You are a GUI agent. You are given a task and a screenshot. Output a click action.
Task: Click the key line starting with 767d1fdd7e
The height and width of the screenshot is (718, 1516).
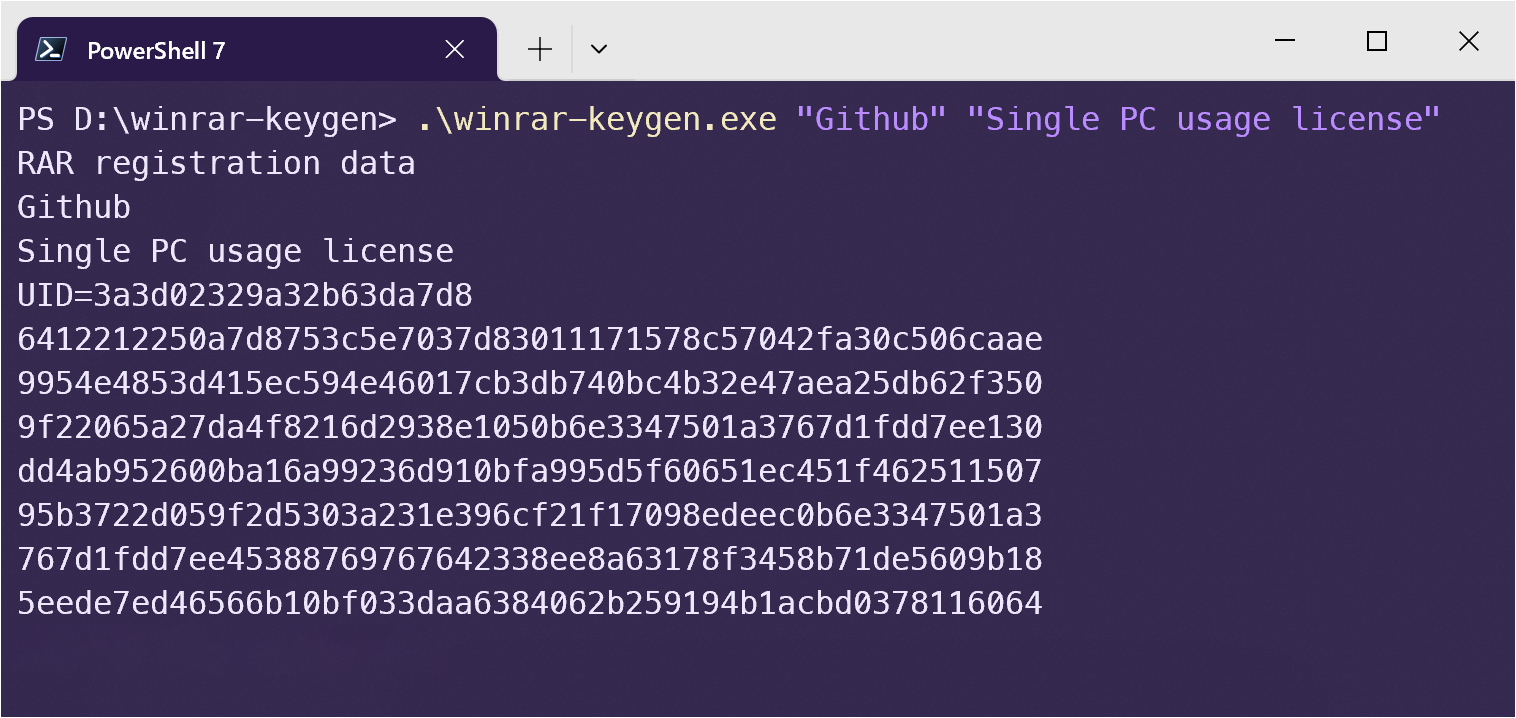530,560
